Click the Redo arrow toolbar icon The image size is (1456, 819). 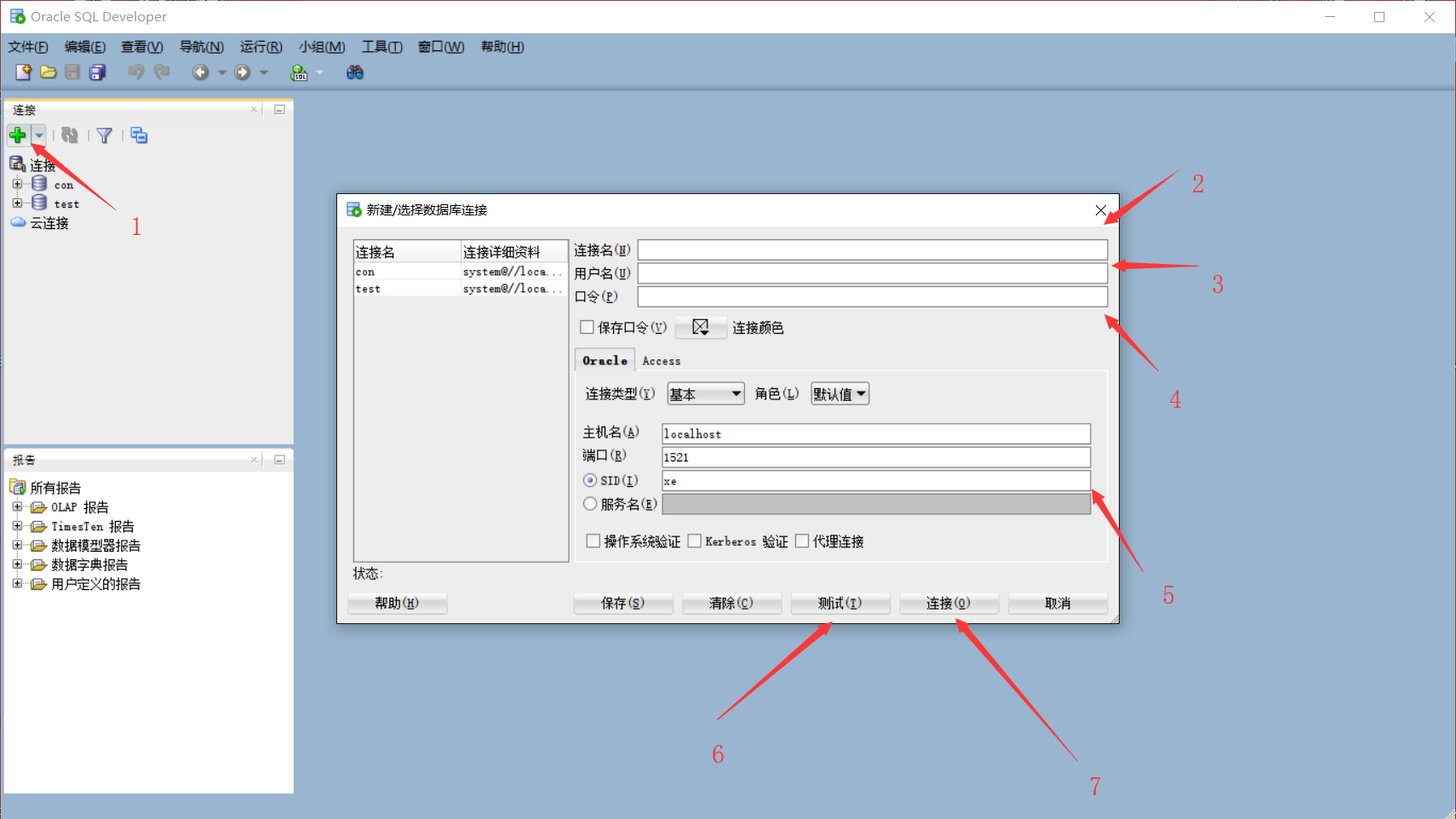(x=162, y=72)
